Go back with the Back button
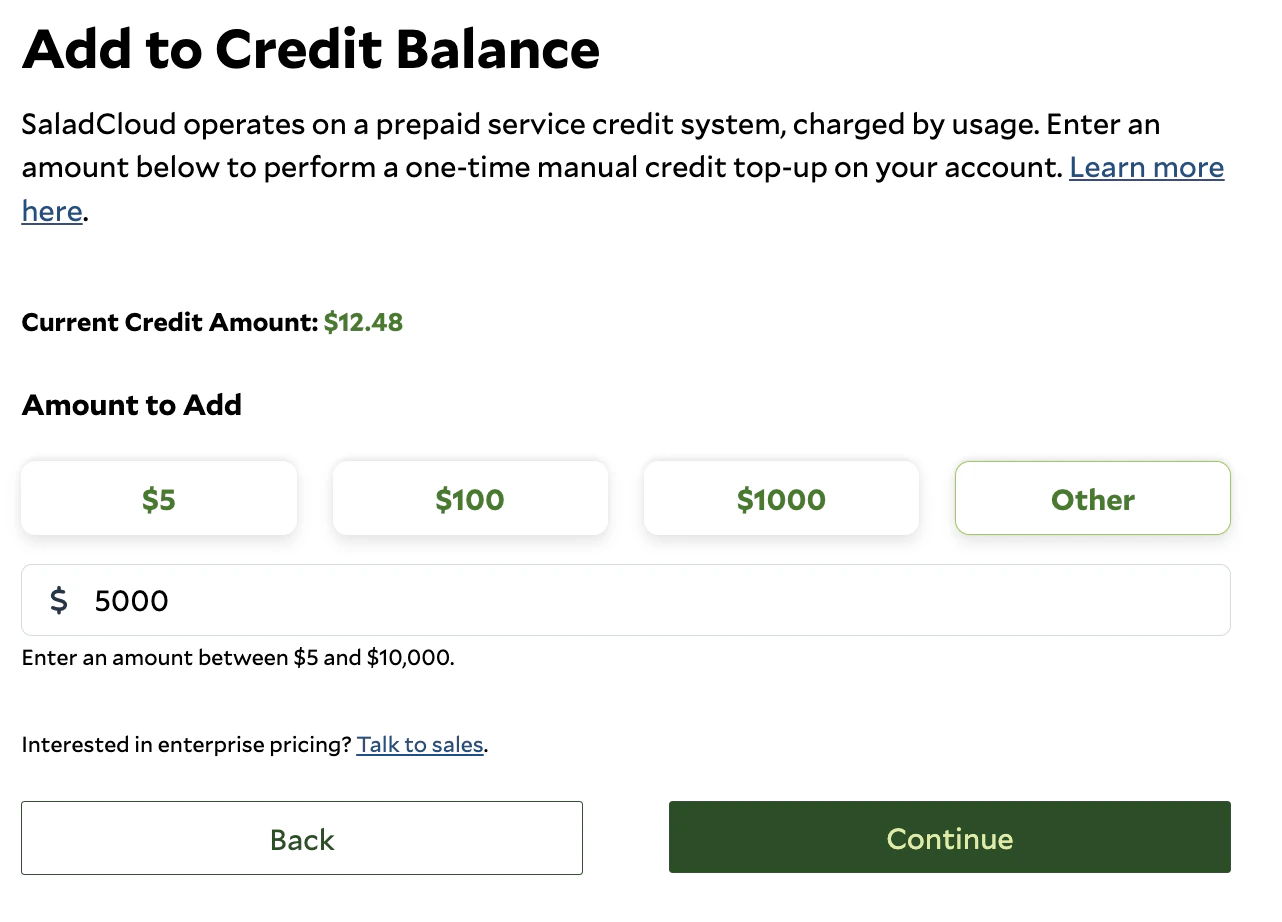Image resolution: width=1282 pixels, height=922 pixels. (302, 838)
